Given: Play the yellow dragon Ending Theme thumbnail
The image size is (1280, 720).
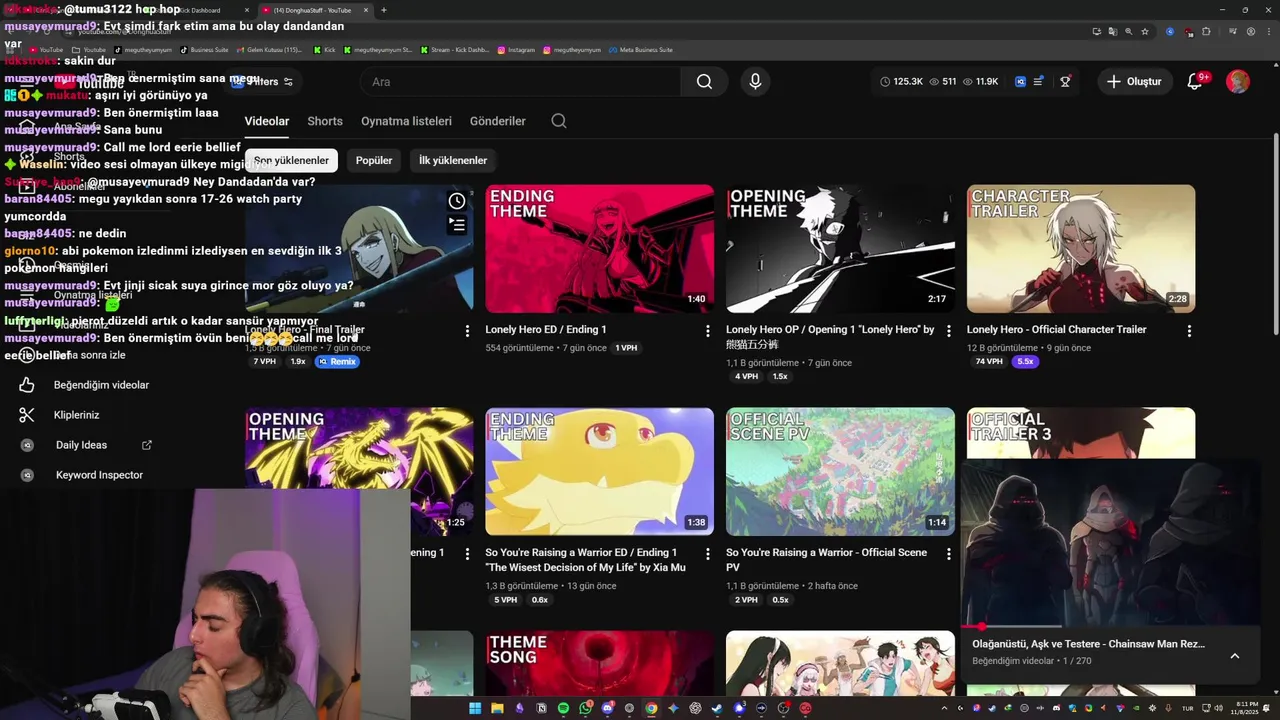Looking at the screenshot, I should tap(600, 472).
